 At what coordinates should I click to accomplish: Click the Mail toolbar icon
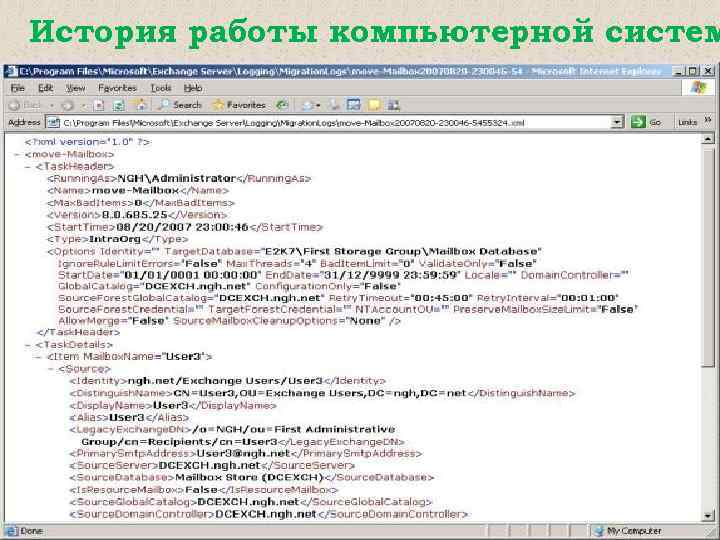(307, 105)
